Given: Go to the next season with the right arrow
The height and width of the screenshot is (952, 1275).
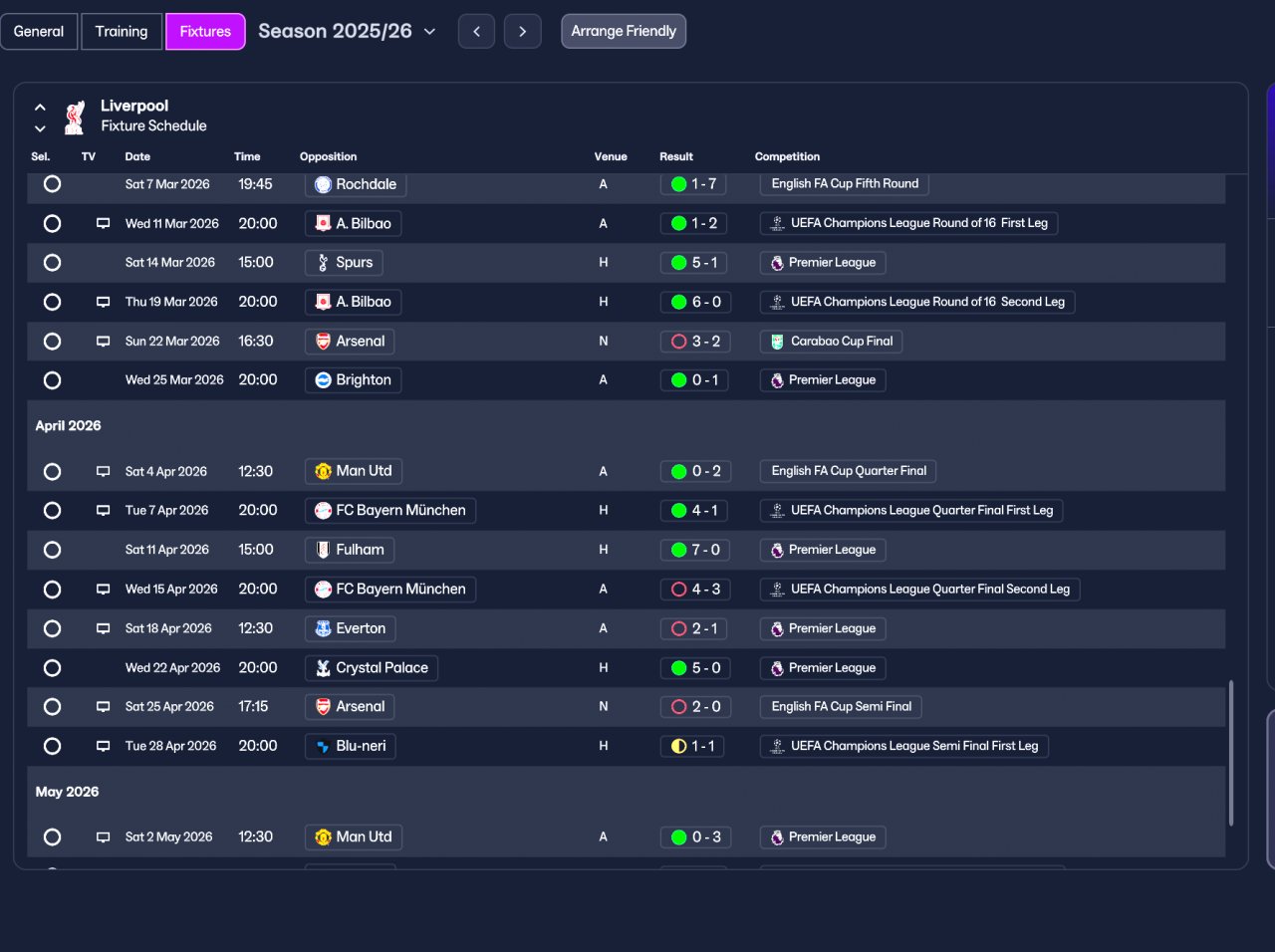Looking at the screenshot, I should [523, 31].
